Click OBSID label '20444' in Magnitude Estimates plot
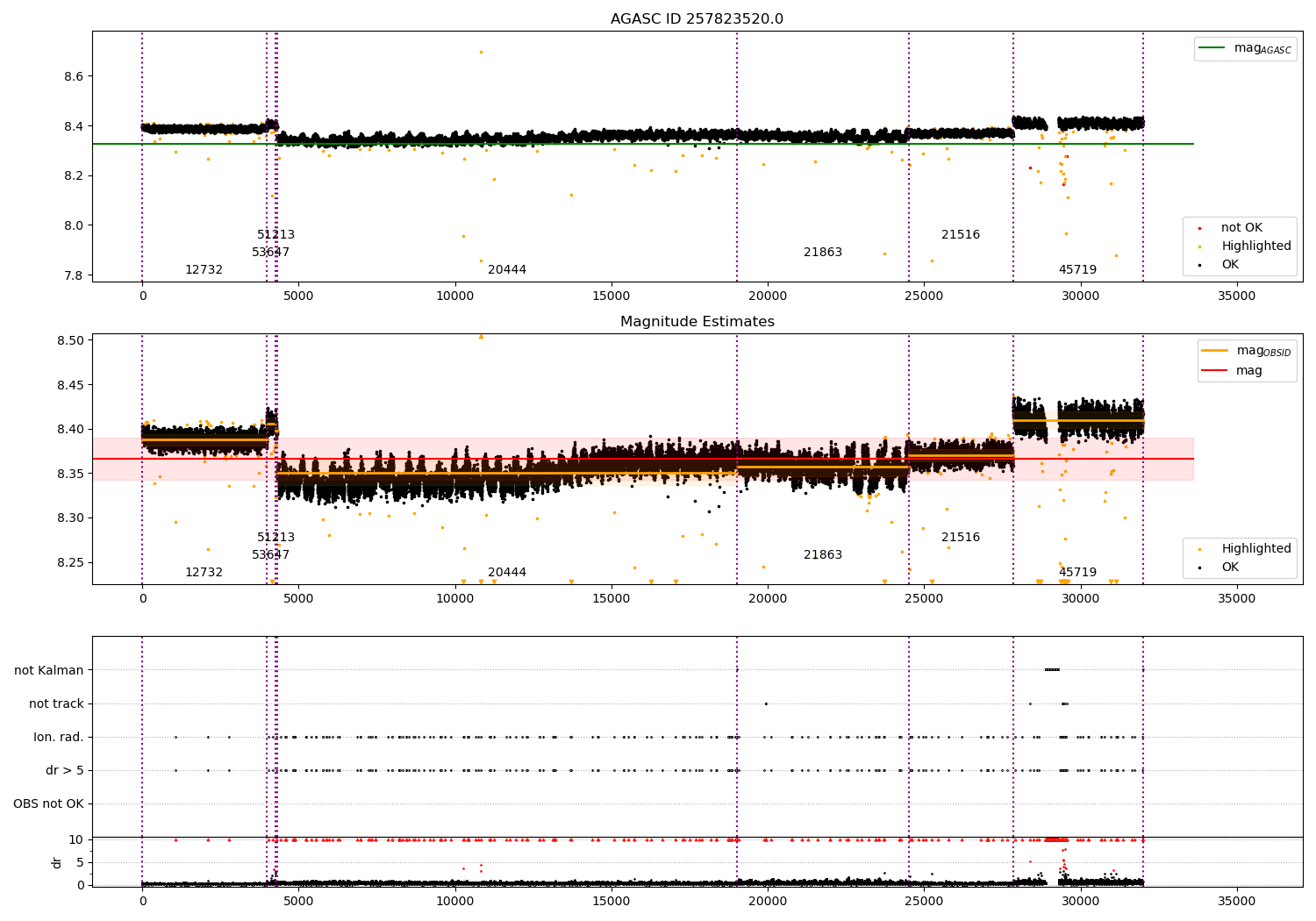The image size is (1316, 921). click(x=507, y=573)
